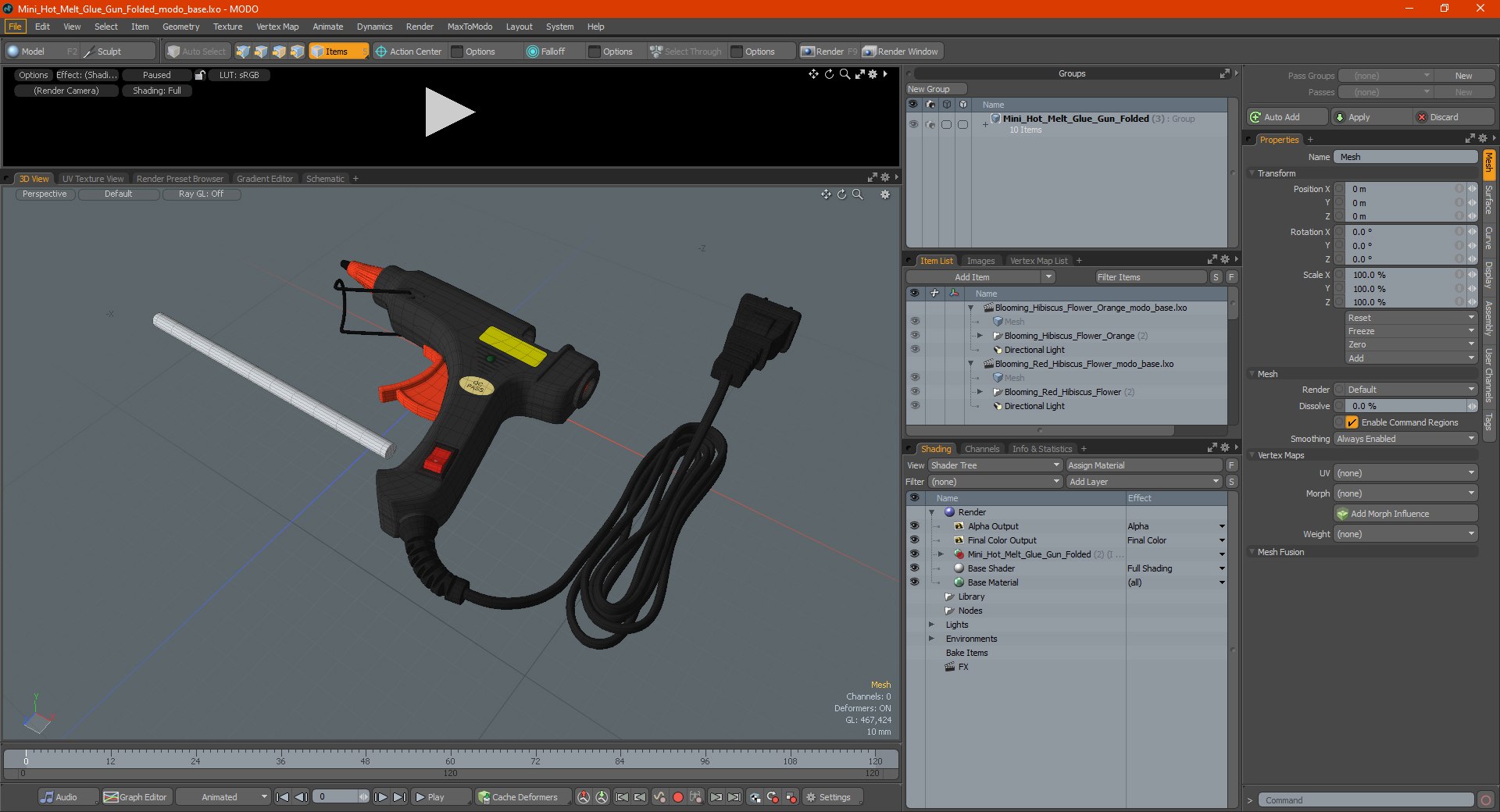
Task: Click the pan arrows icon in 3D viewport
Action: (x=826, y=194)
